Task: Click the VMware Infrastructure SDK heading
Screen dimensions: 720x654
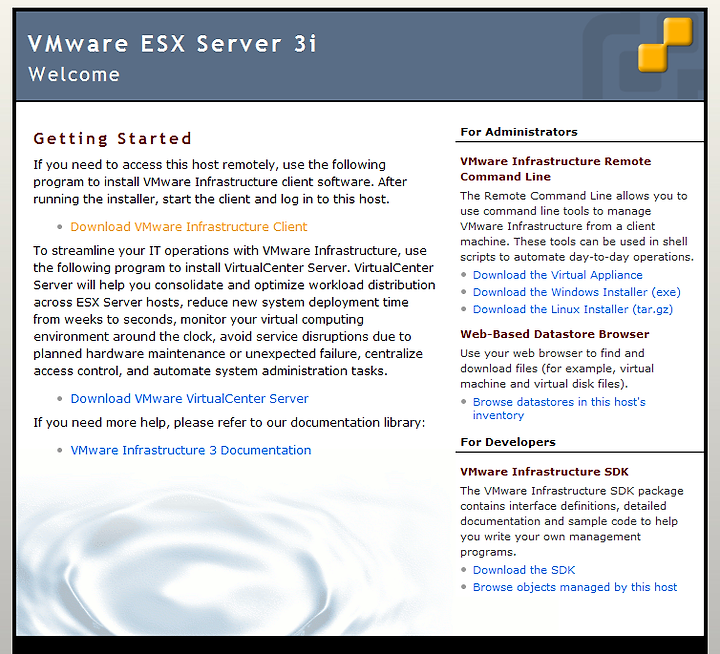Action: [544, 472]
